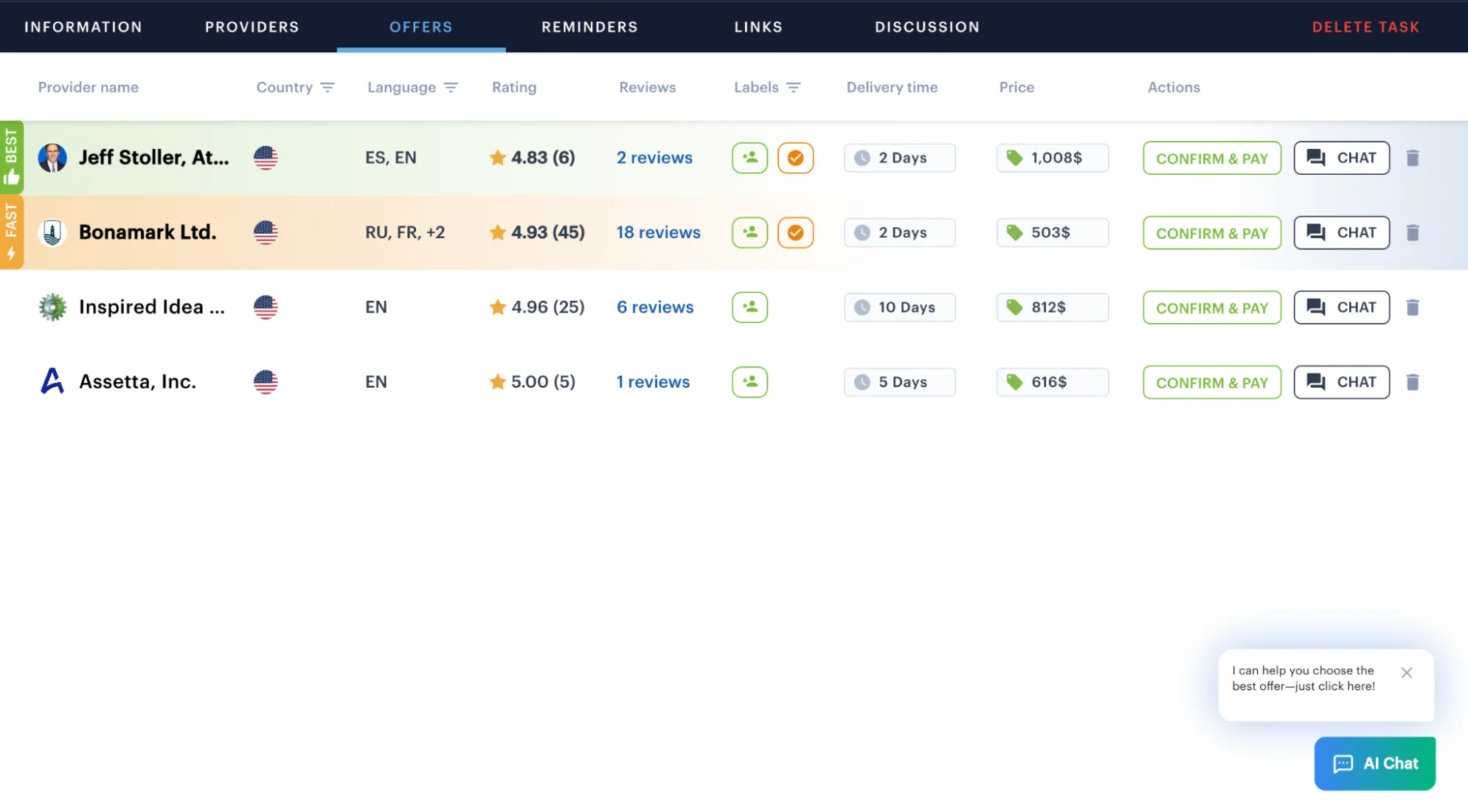Open the Language column filter
This screenshot has width=1468, height=812.
(451, 88)
